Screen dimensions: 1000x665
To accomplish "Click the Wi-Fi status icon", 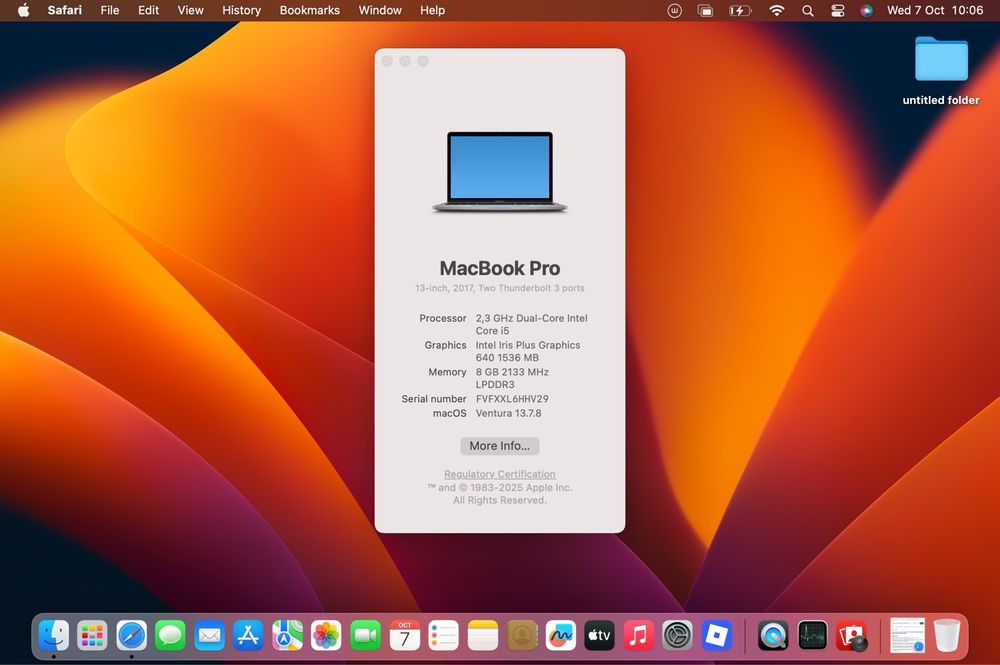I will point(776,10).
